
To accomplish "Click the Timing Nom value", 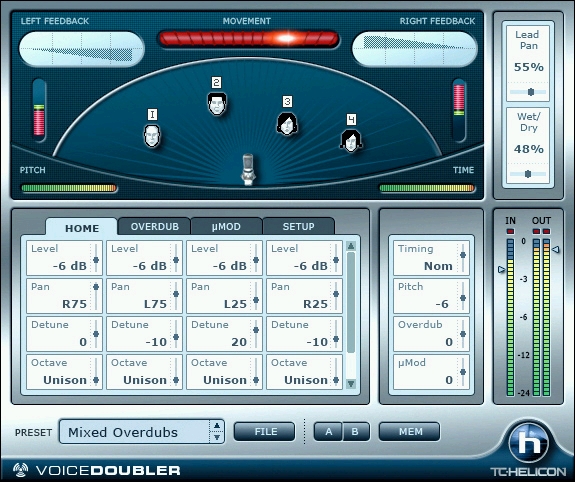I will point(438,266).
